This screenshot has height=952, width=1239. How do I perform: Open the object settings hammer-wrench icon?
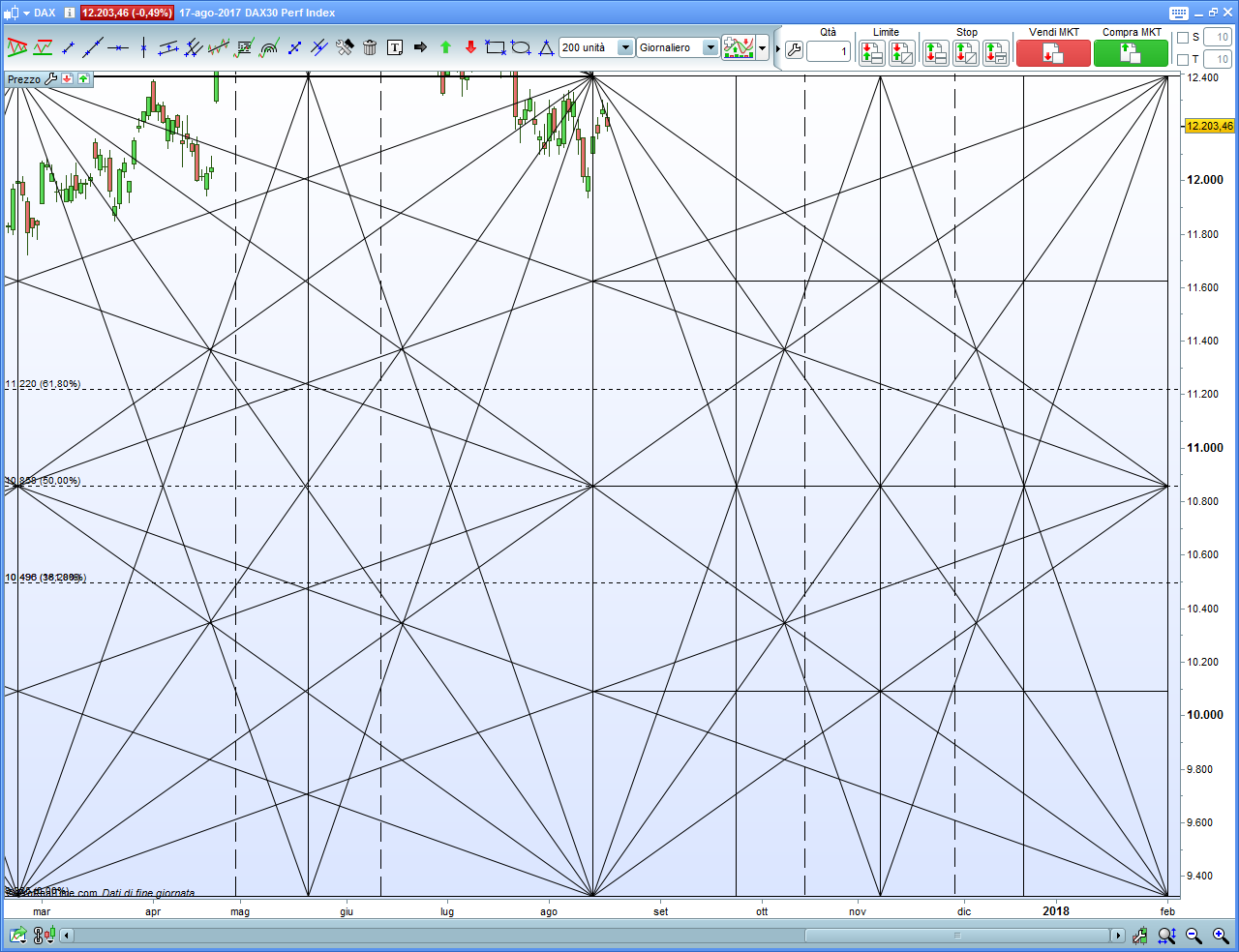(345, 47)
